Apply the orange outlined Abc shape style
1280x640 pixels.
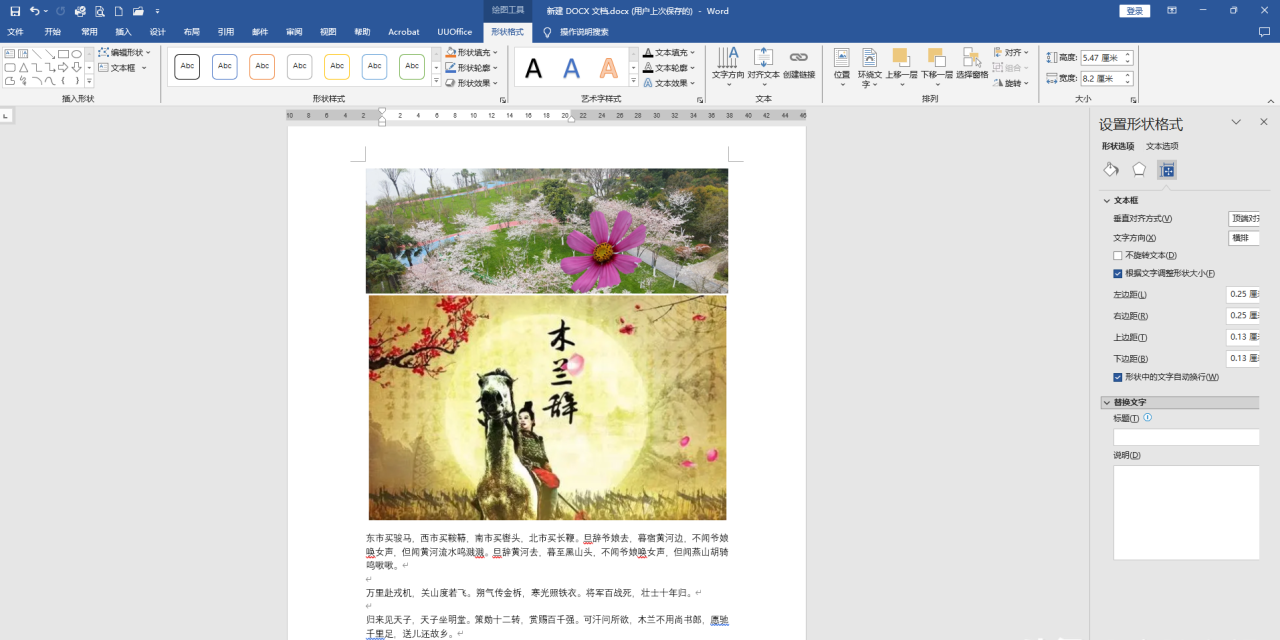click(x=262, y=67)
